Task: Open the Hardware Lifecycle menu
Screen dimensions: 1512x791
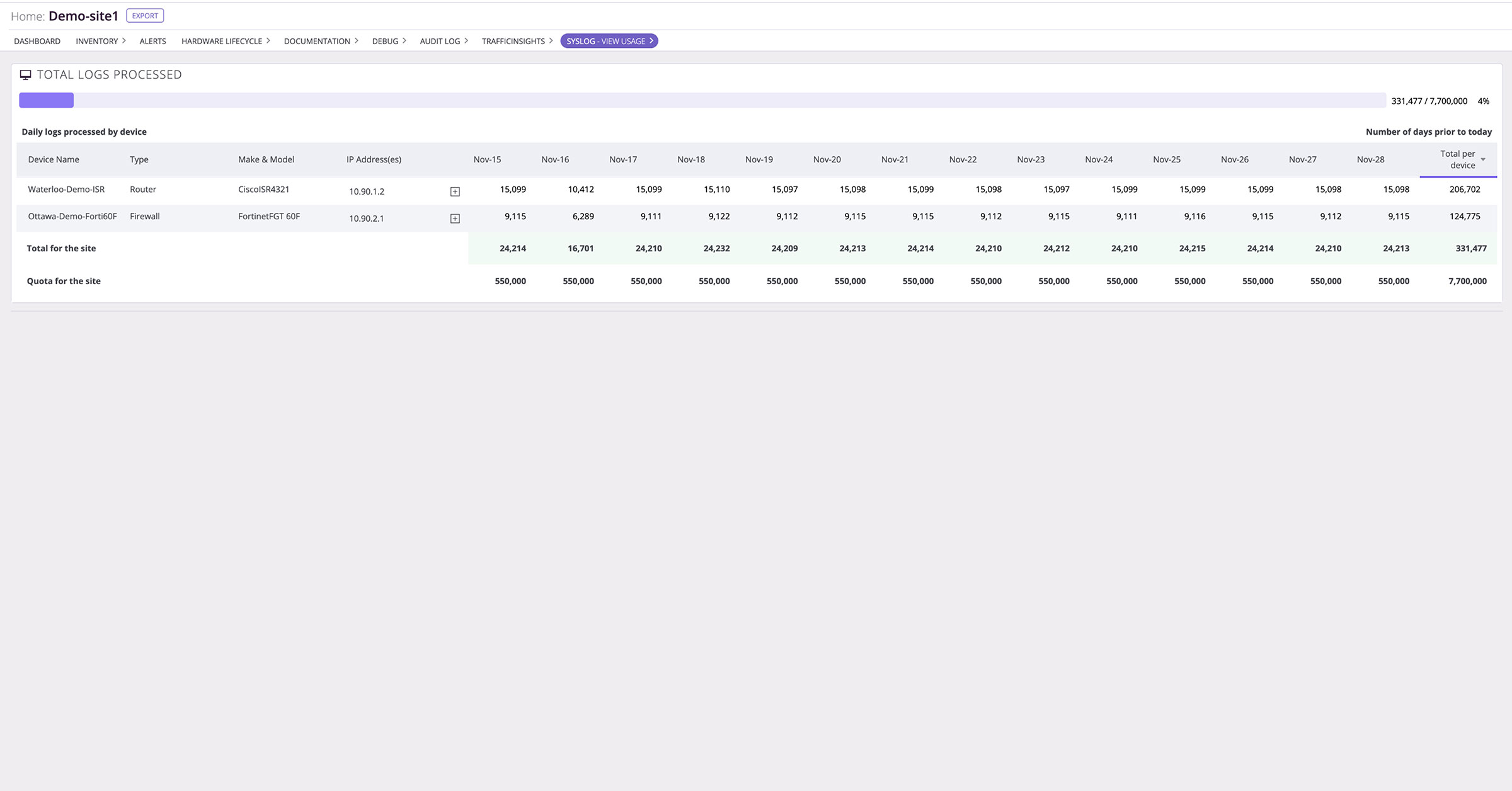Action: pyautogui.click(x=226, y=41)
